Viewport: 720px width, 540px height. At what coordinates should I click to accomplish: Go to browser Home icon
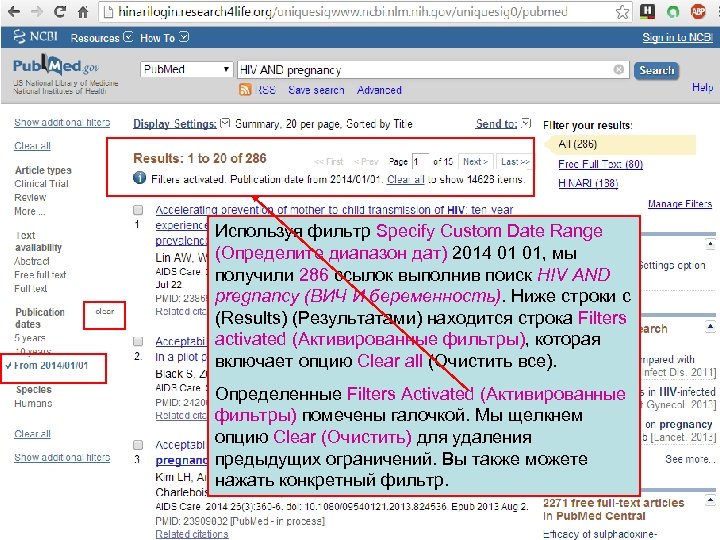[83, 11]
